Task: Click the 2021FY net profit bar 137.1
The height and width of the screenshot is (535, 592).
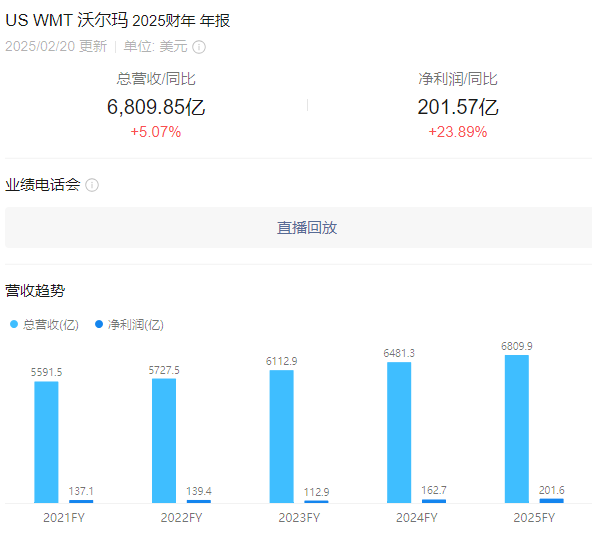Action: point(81,501)
